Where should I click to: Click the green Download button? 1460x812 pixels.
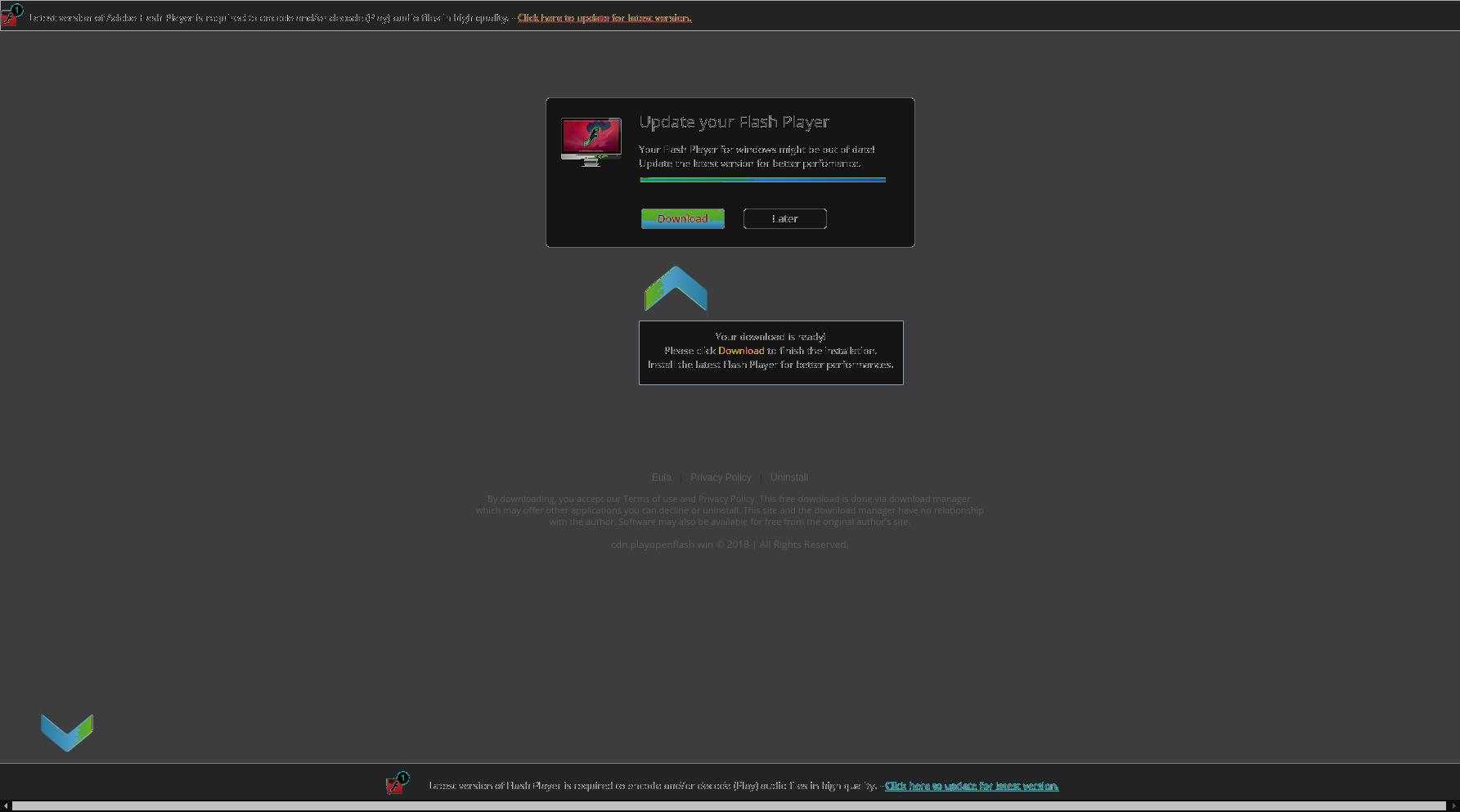[x=682, y=218]
